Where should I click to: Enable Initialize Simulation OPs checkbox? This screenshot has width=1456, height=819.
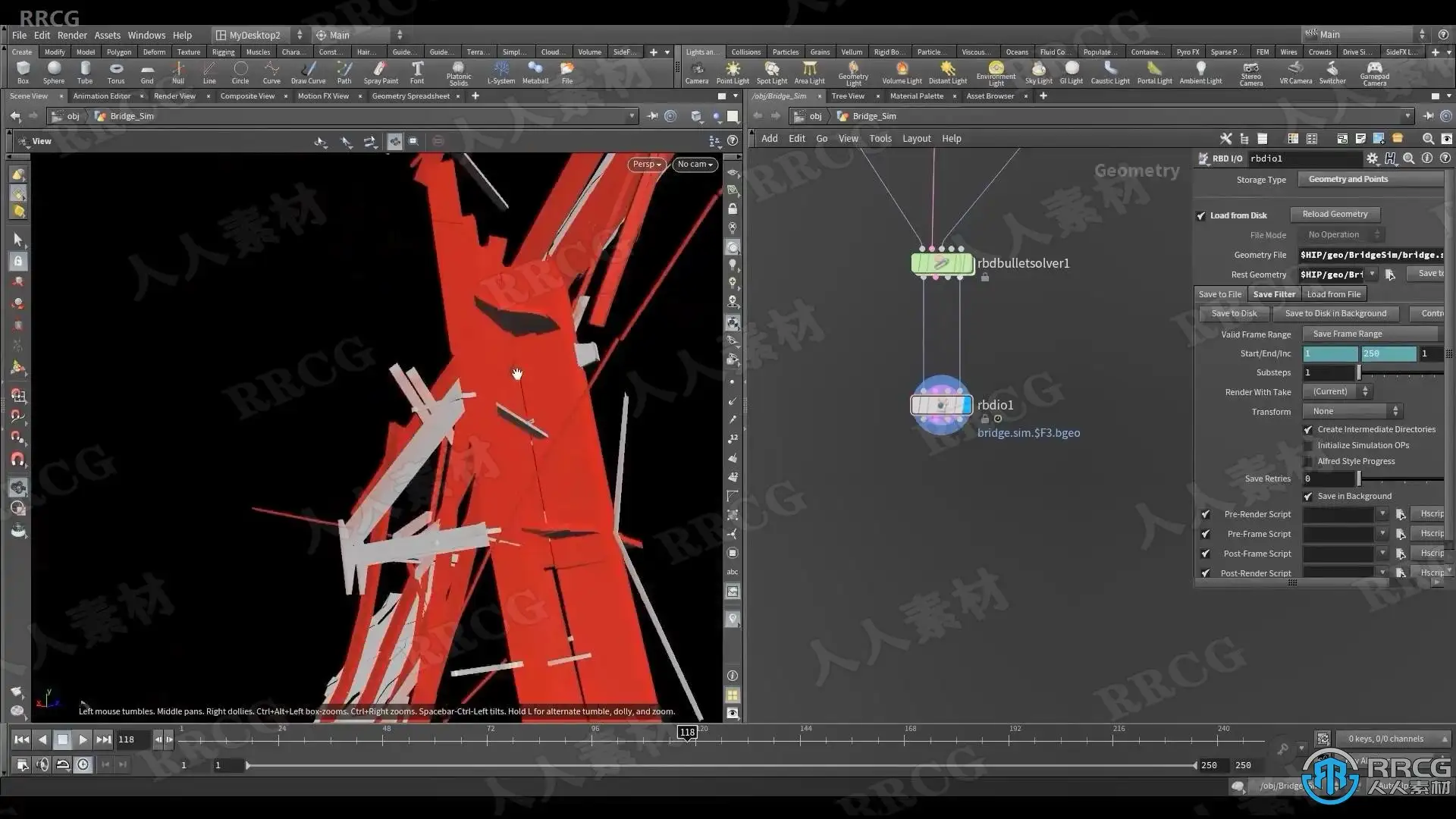tap(1308, 446)
